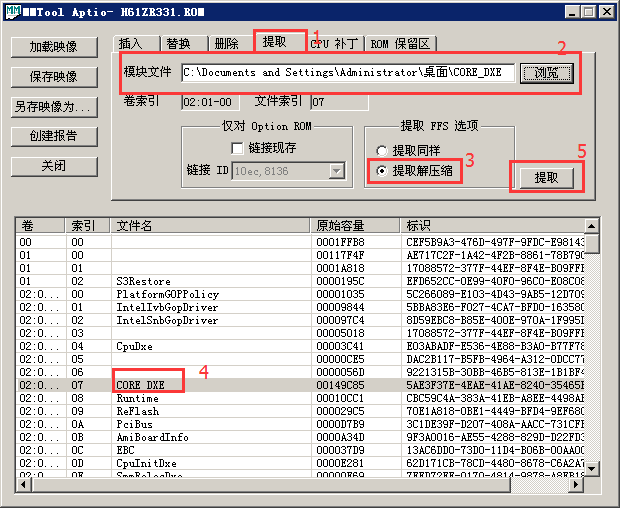Click 保存映像 (Save Image) button
620x508 pixels.
click(x=54, y=77)
